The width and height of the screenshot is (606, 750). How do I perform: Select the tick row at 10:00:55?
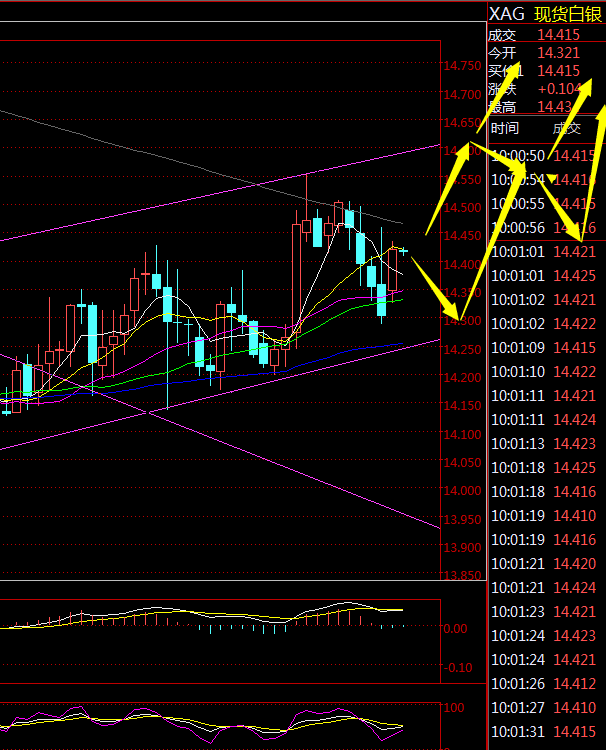click(x=543, y=204)
